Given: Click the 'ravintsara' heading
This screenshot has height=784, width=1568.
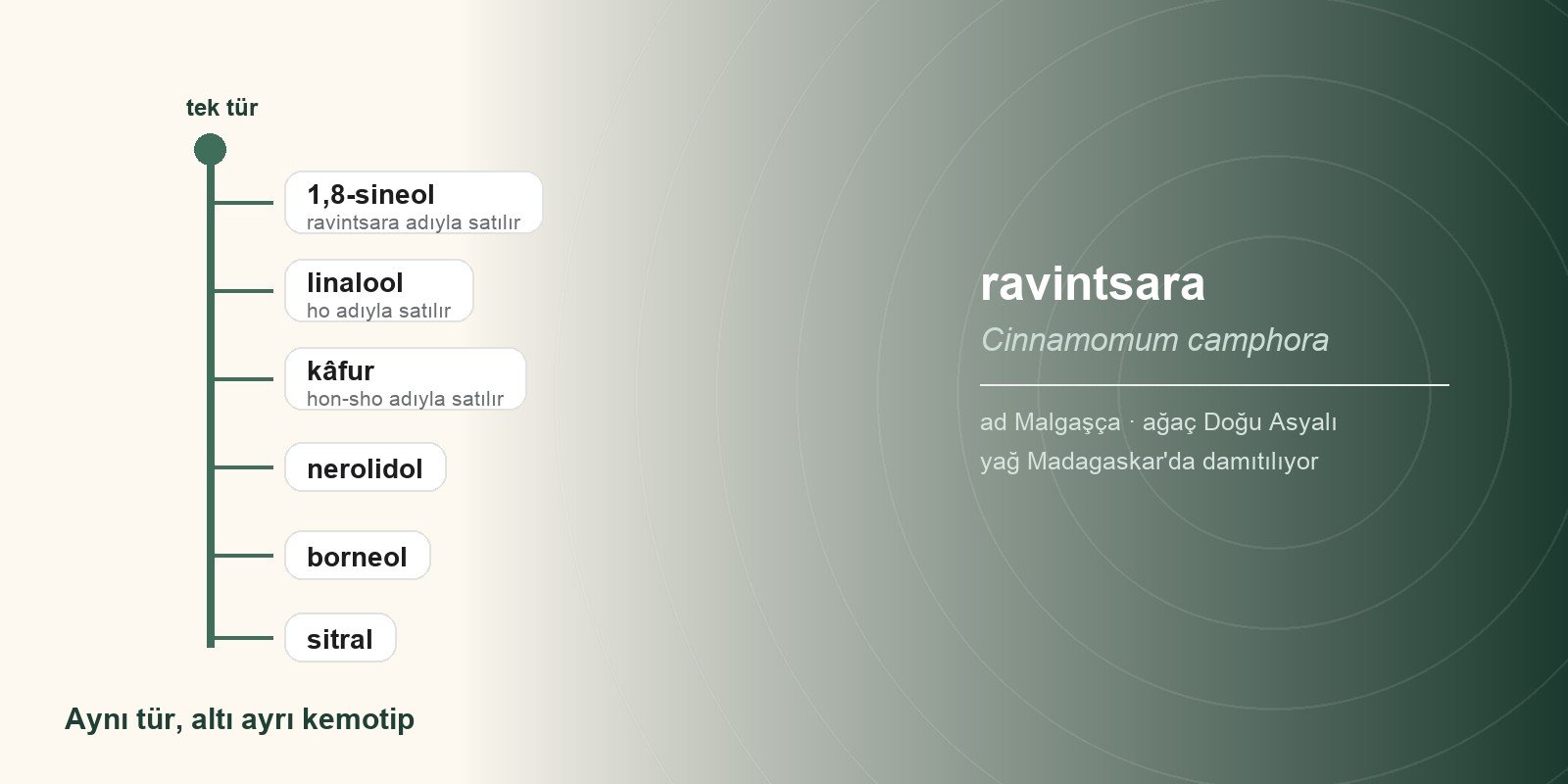Looking at the screenshot, I should point(1093,284).
